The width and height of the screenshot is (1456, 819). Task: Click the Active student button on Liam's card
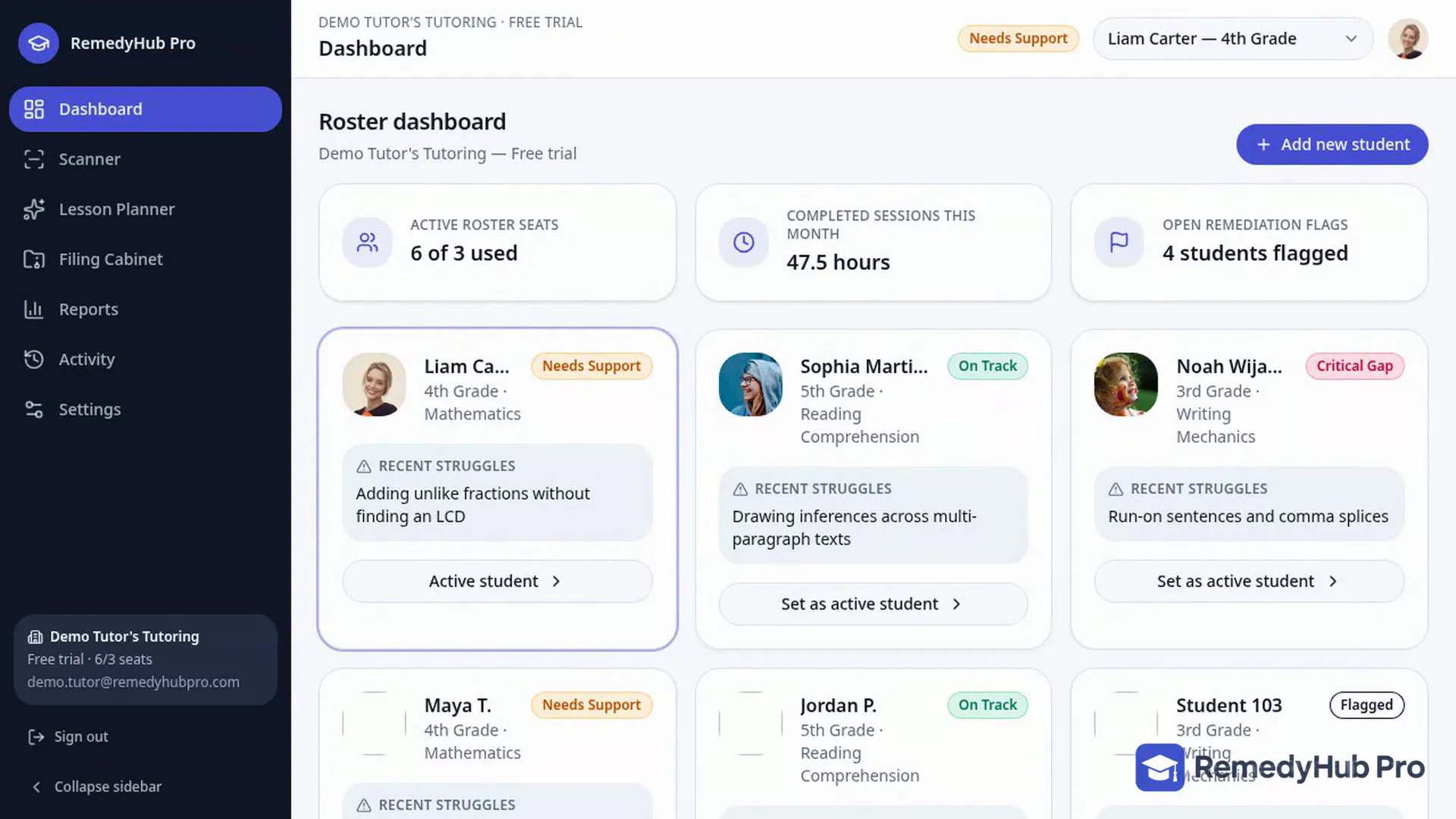click(x=497, y=582)
